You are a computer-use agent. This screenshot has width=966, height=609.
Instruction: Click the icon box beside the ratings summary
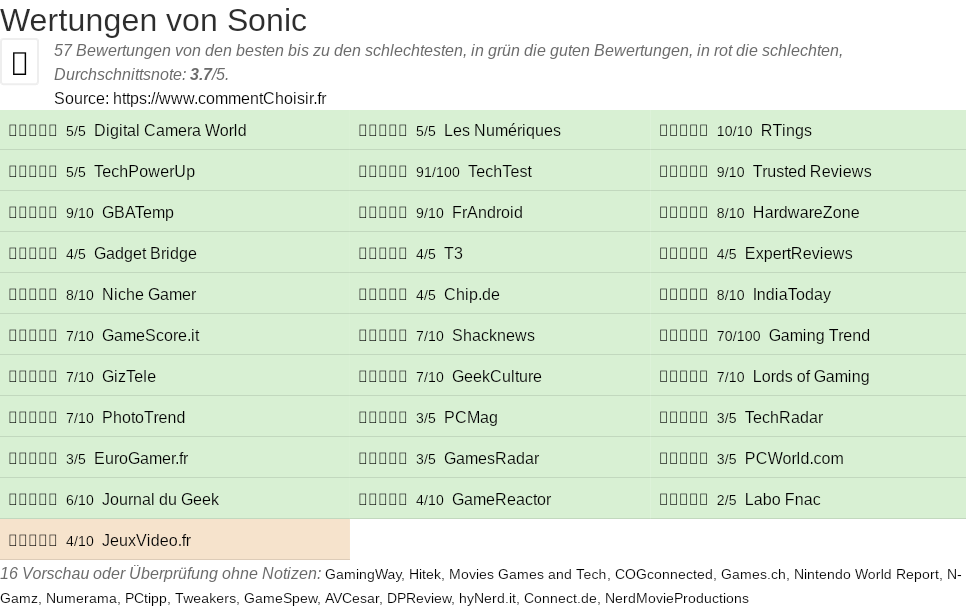19,62
